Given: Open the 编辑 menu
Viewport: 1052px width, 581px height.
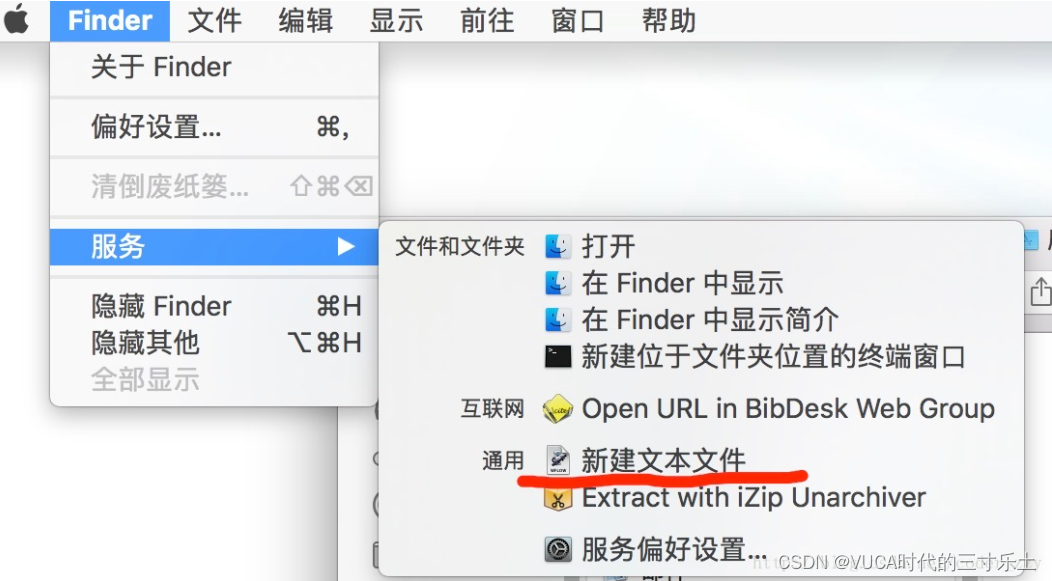Looking at the screenshot, I should click(x=306, y=21).
